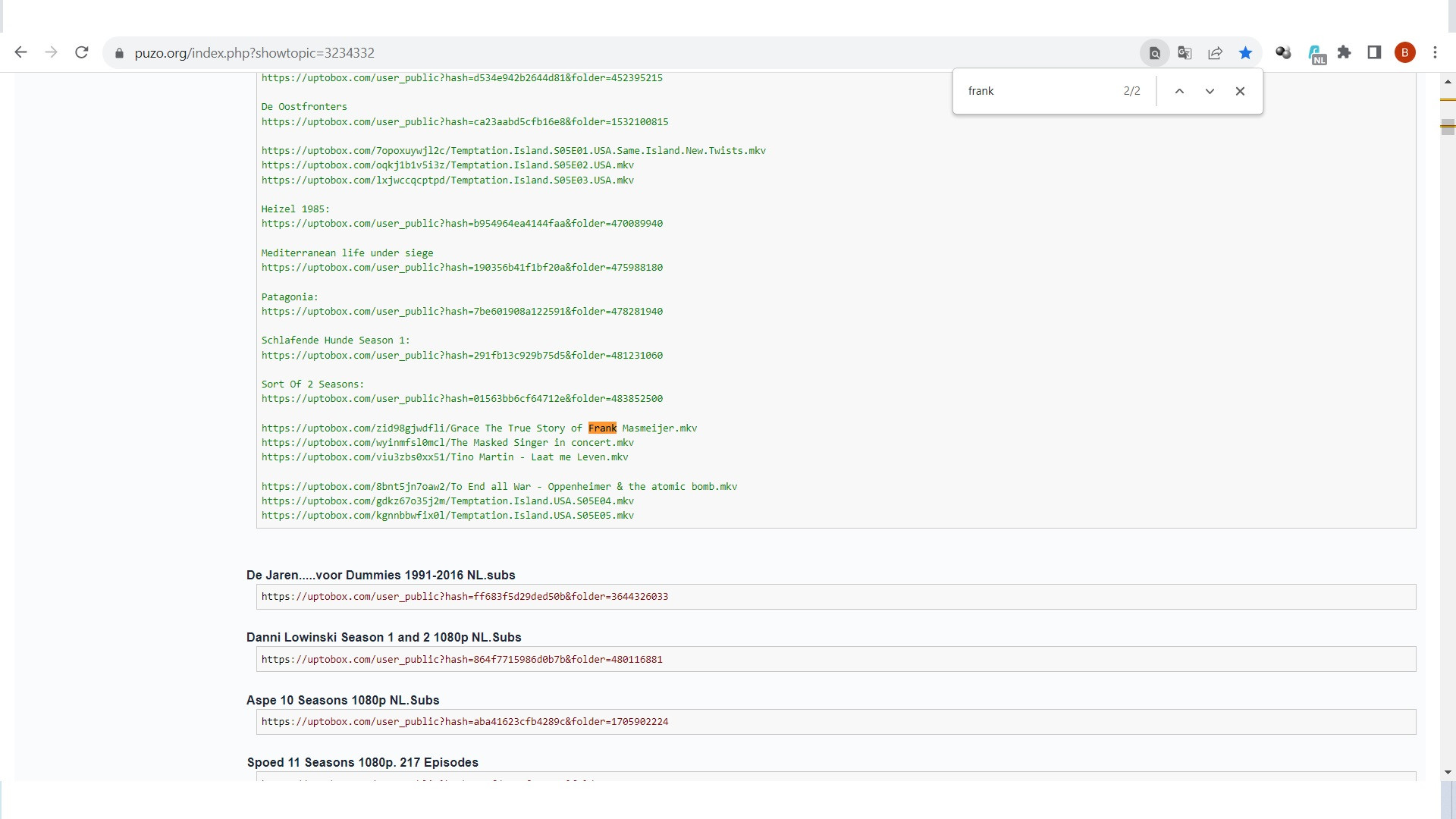Click the address bar URL

[x=254, y=52]
